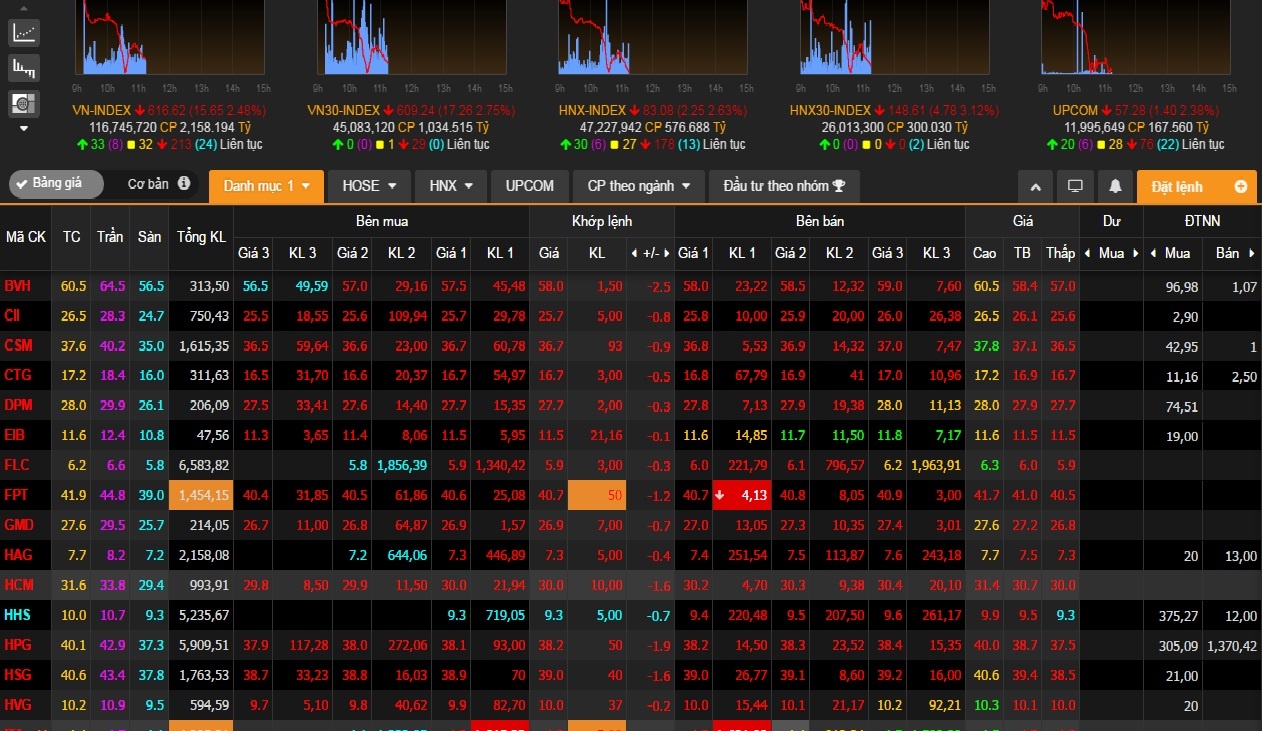
Task: Expand the Danh mục 1 dropdown
Action: pyautogui.click(x=266, y=186)
